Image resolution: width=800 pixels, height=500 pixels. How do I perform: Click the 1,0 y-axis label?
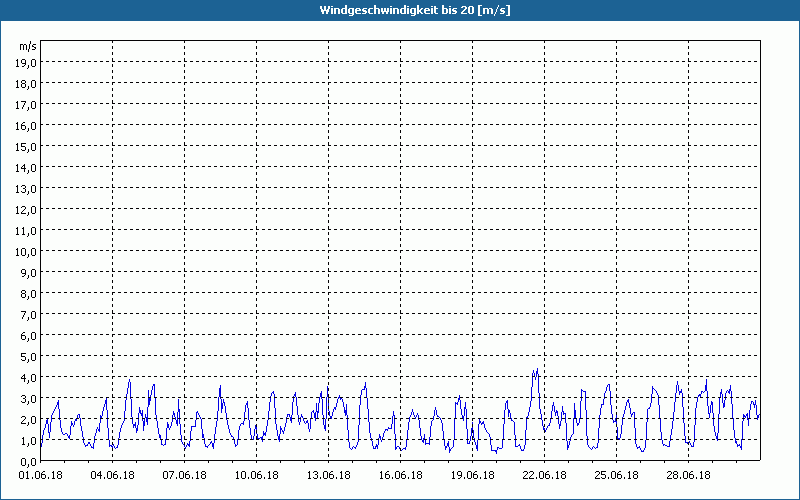30,440
